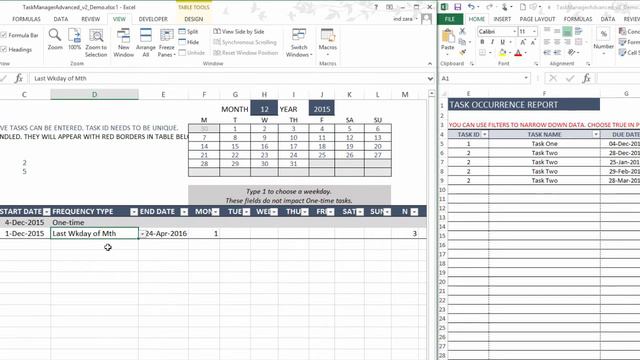Screen dimensions: 640x360
Task: Click the Paste clipboard icon in right window
Action: (448, 36)
